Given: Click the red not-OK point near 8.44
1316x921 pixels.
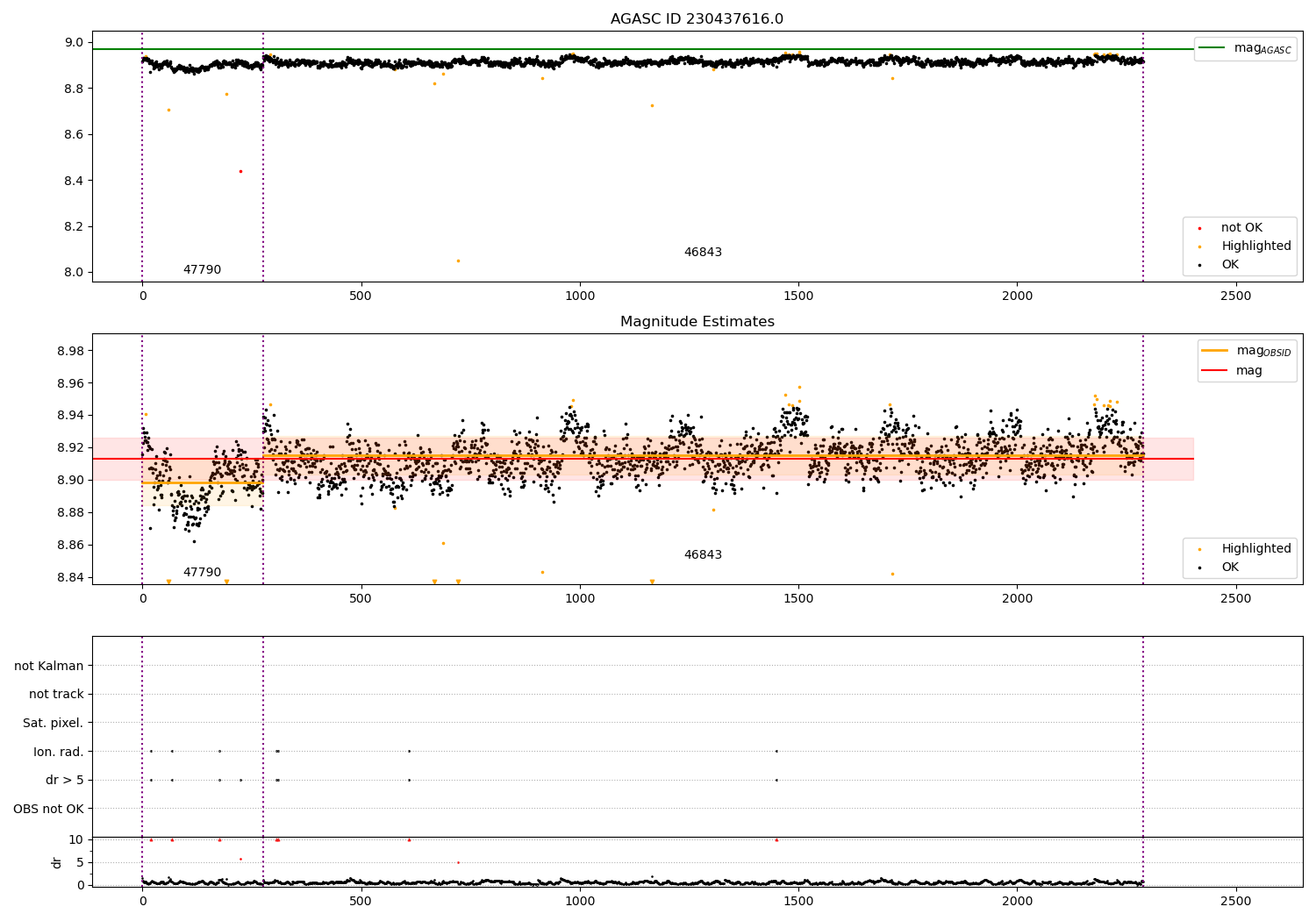Looking at the screenshot, I should pos(240,171).
